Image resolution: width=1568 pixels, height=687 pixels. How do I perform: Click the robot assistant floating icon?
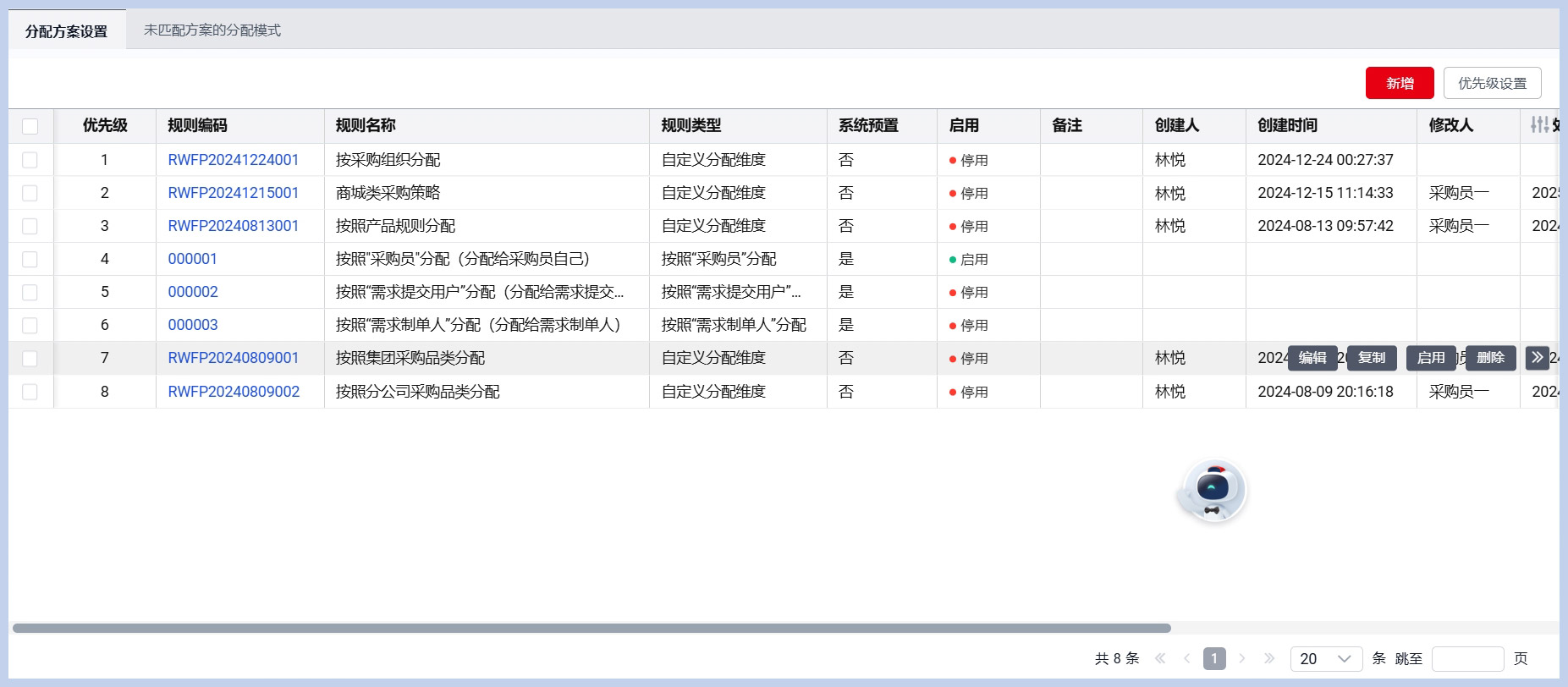[1212, 491]
